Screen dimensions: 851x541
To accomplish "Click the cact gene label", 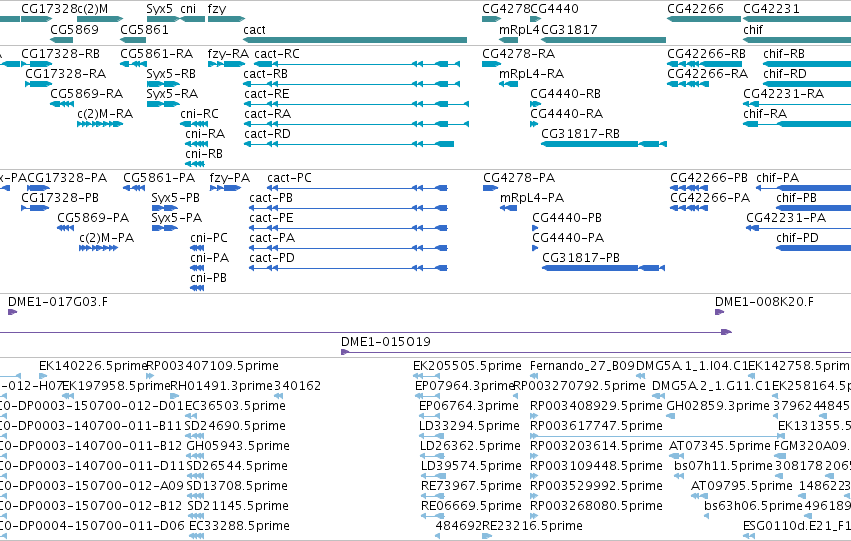I will [254, 30].
